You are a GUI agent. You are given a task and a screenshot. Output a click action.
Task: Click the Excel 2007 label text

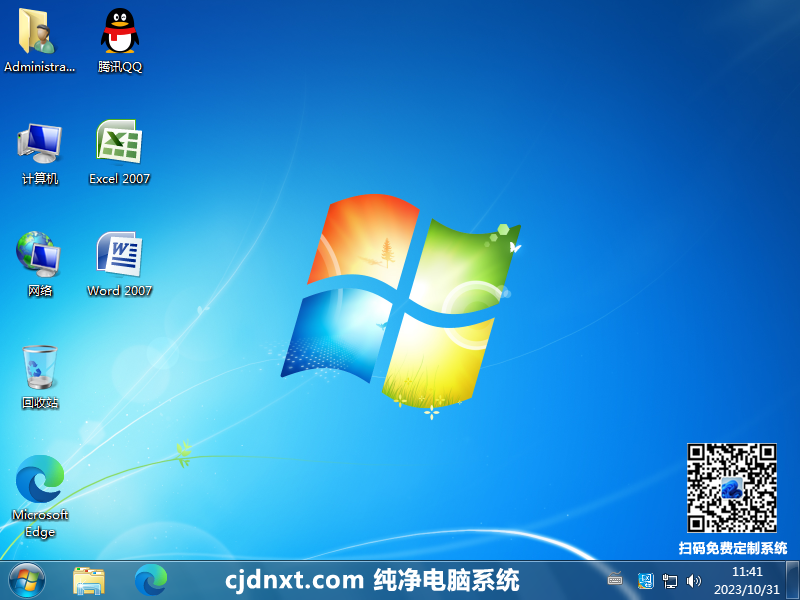[119, 179]
